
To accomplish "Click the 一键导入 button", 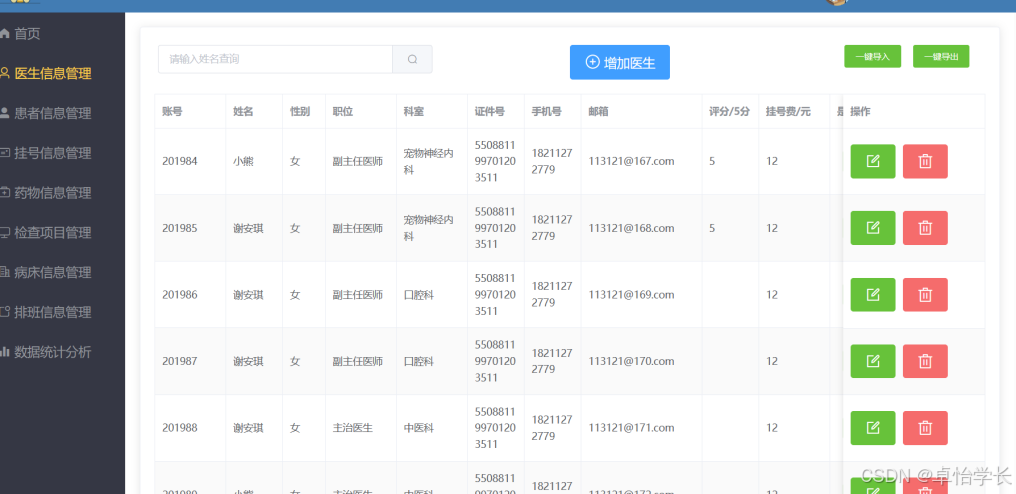I will tap(872, 56).
